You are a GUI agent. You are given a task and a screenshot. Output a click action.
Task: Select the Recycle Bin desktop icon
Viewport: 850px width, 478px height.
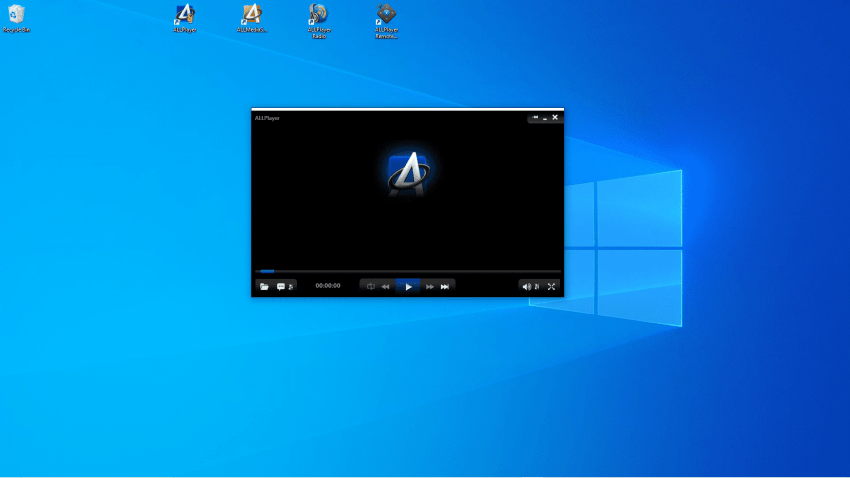pyautogui.click(x=16, y=18)
